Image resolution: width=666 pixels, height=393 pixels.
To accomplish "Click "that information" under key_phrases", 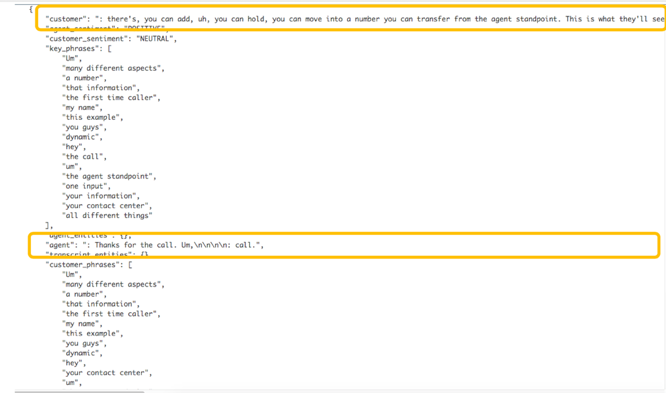I will pos(101,88).
